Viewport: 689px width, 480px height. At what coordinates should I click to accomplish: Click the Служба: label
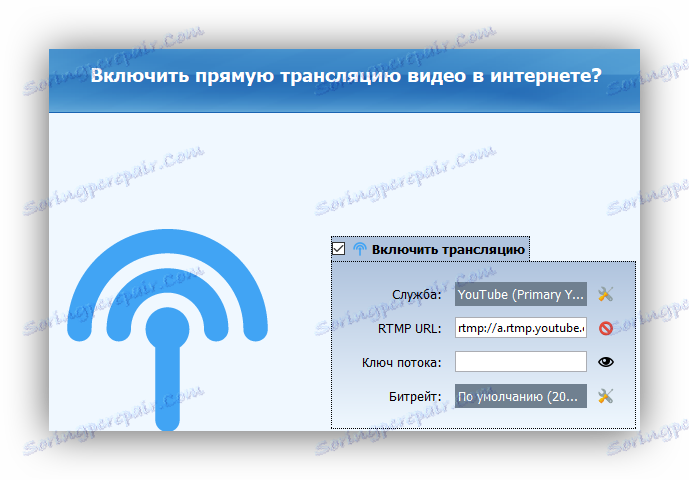pos(417,294)
